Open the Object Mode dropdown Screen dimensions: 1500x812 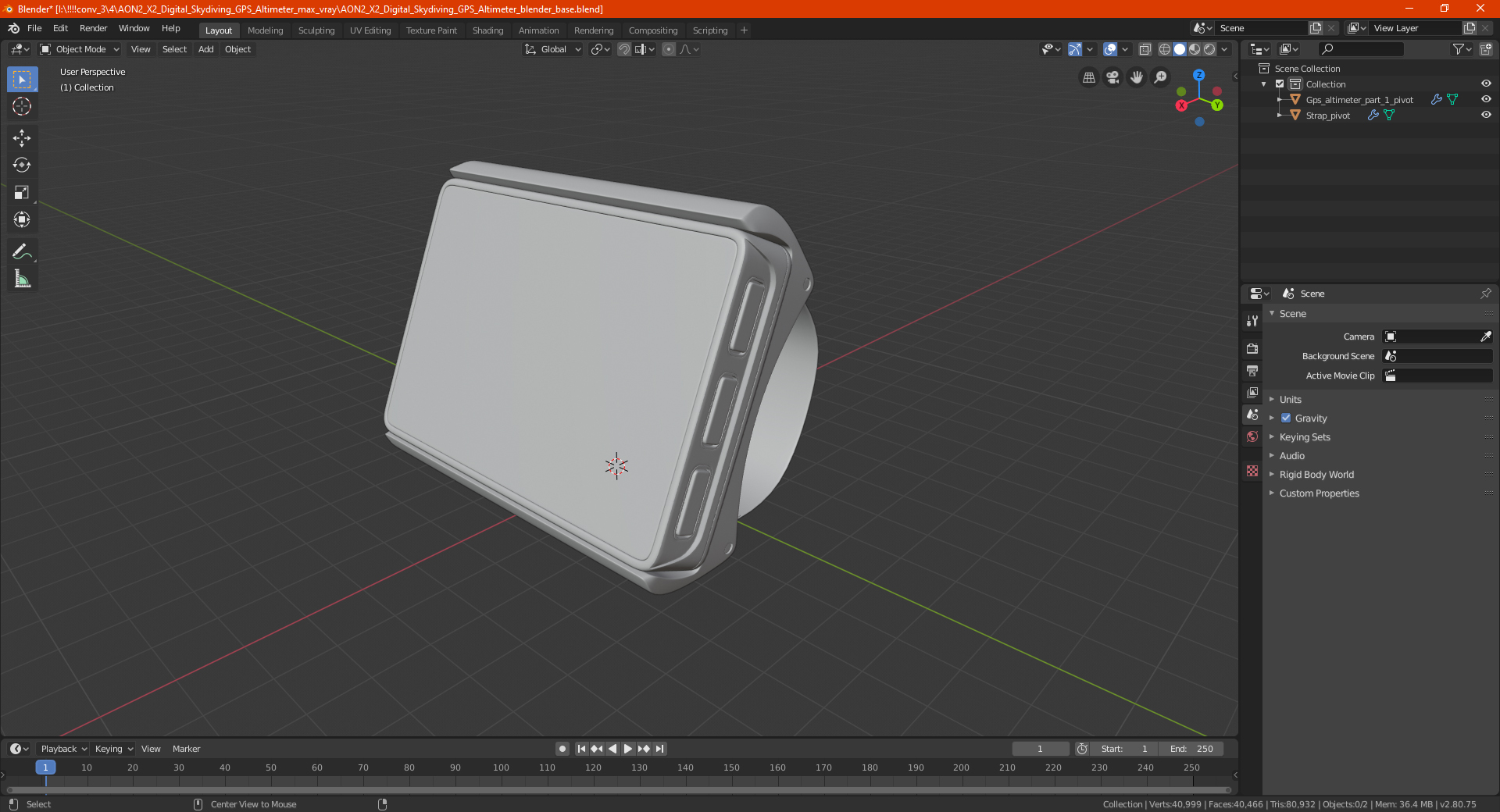point(80,49)
